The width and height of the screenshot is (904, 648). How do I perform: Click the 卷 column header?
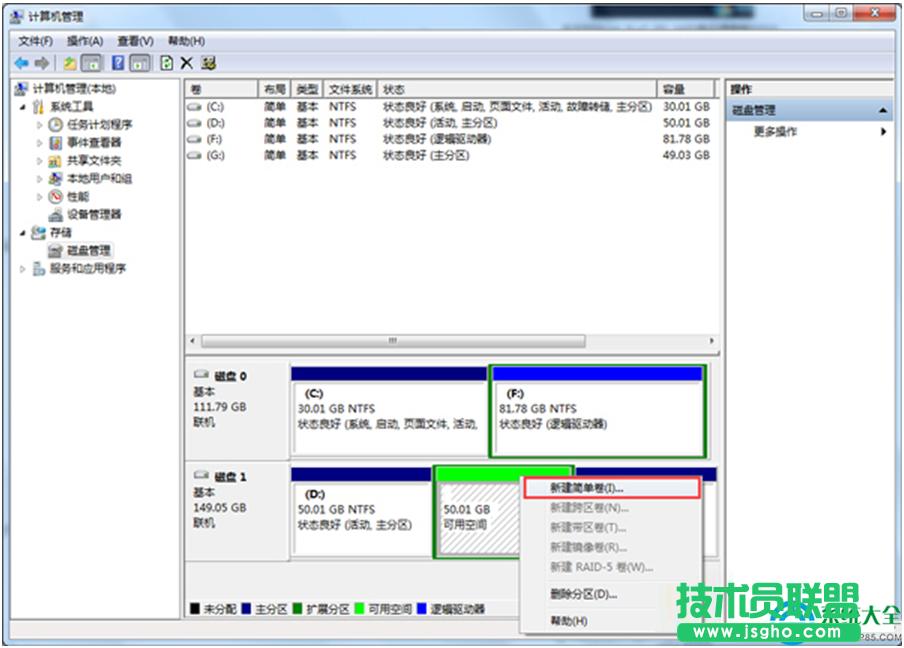[x=221, y=89]
